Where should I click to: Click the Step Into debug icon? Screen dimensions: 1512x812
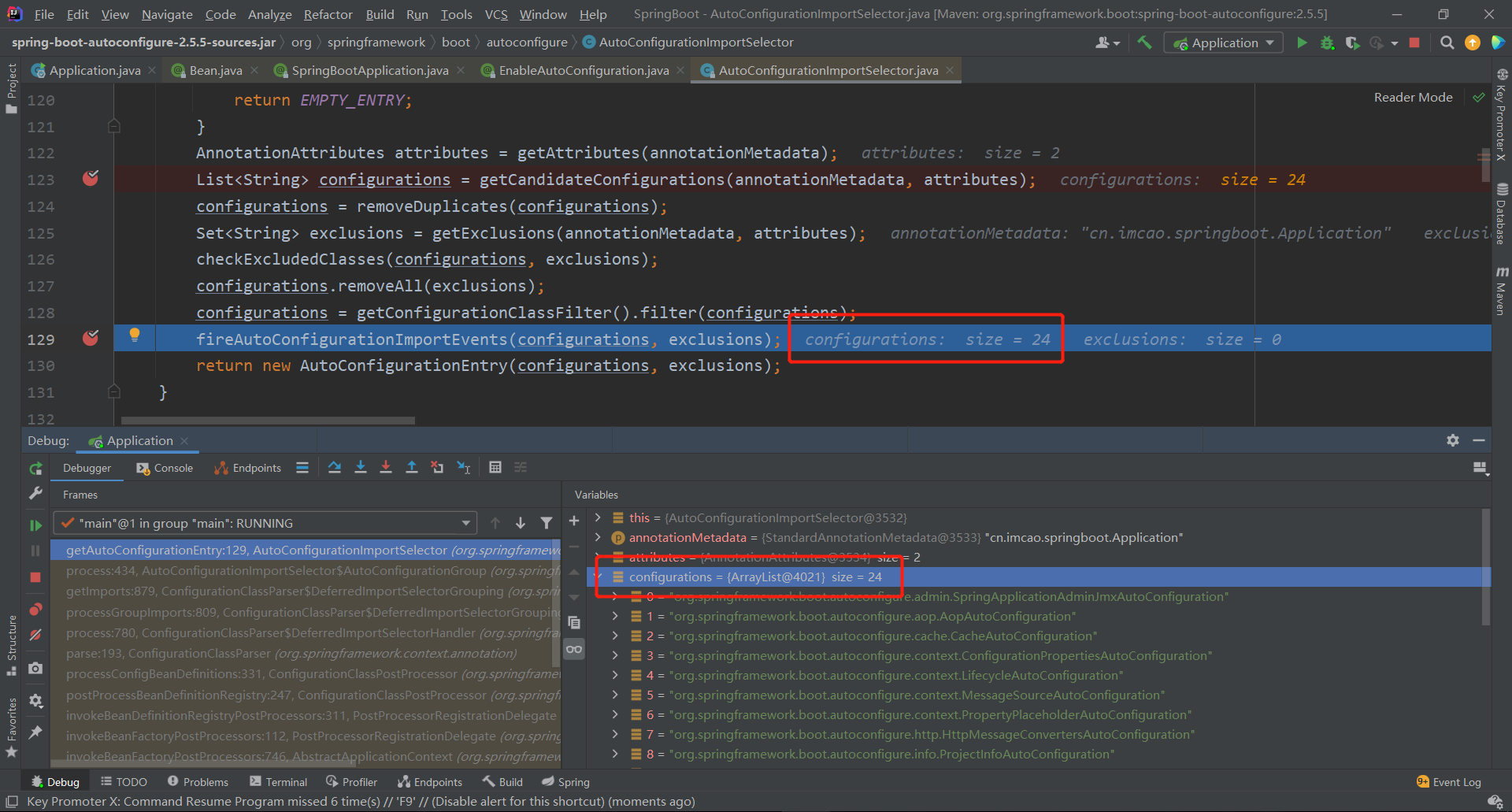pos(360,468)
